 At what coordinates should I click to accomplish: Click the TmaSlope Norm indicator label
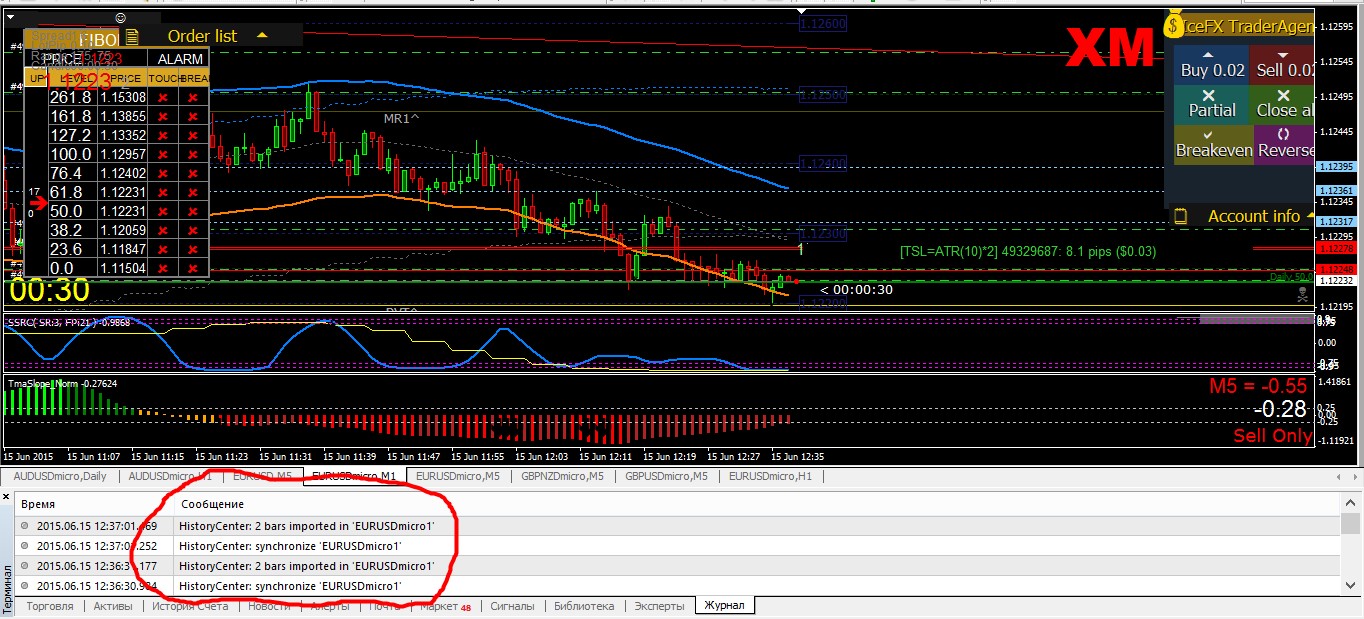pos(62,383)
